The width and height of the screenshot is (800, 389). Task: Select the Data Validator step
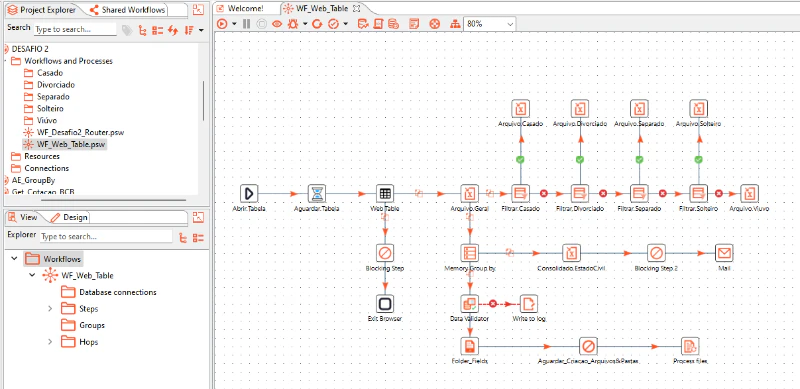tap(469, 304)
